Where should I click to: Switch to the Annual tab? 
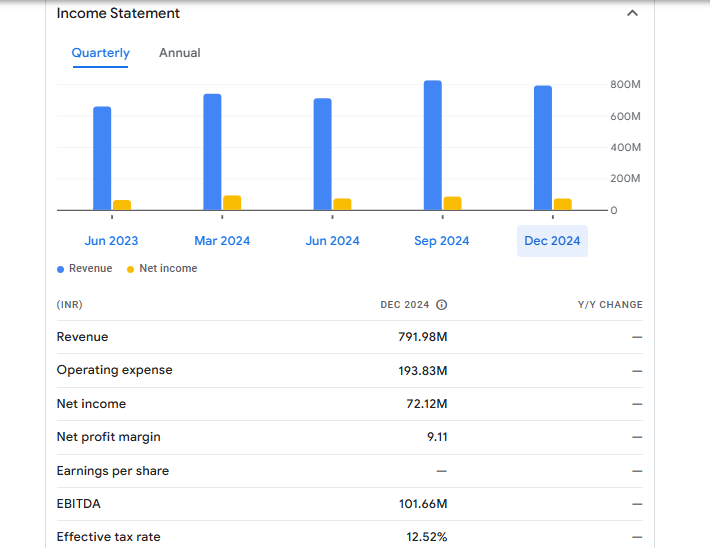click(180, 53)
